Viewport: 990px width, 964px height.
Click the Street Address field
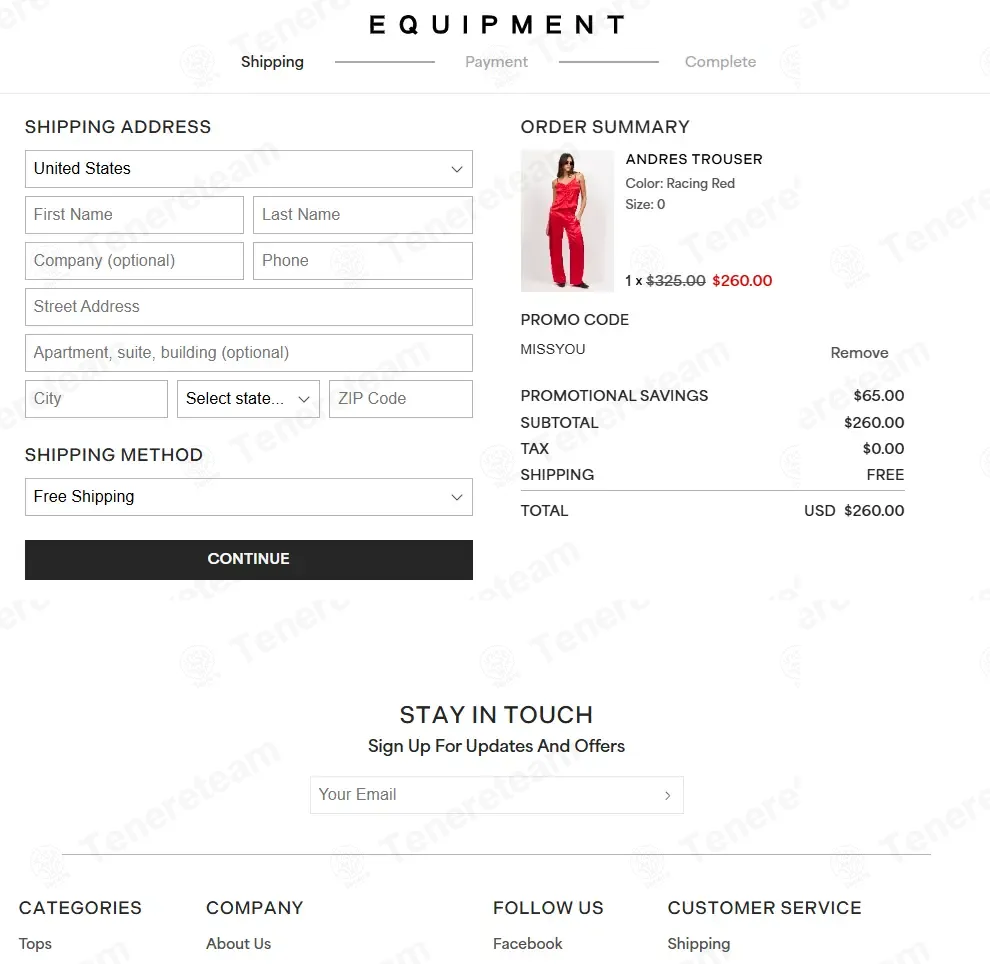pos(249,307)
